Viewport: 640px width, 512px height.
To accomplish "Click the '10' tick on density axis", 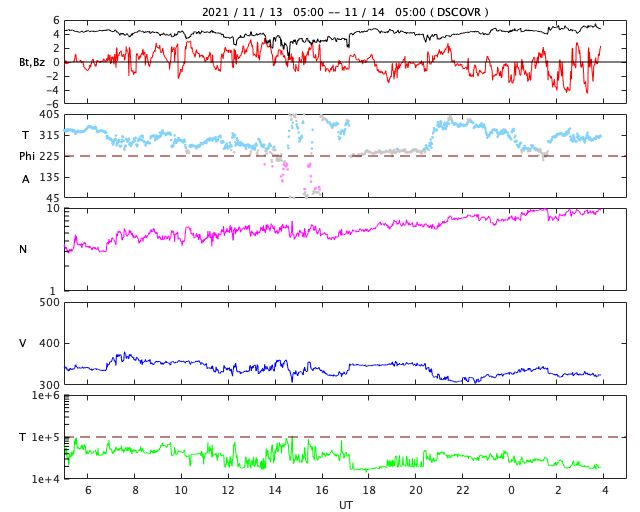I will [53, 209].
